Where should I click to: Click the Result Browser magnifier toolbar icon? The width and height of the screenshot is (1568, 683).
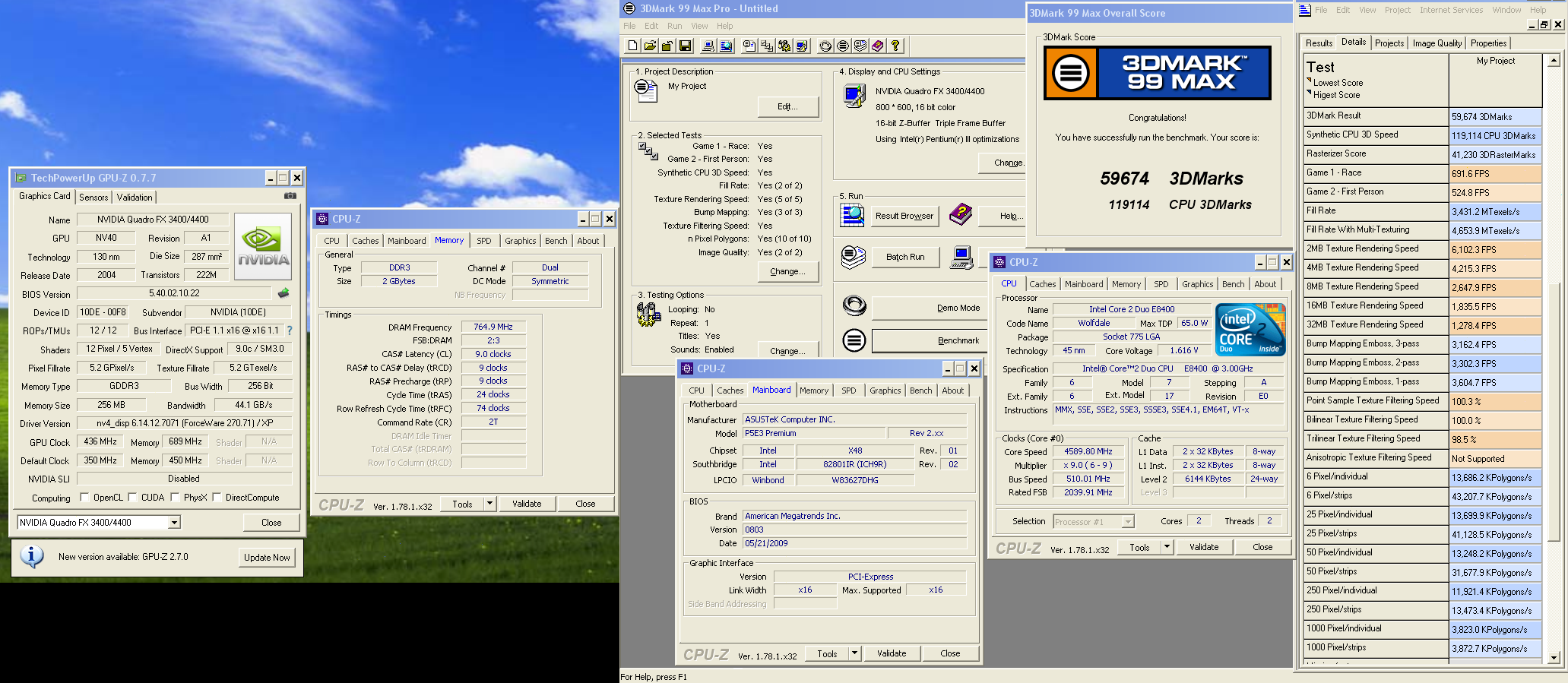(726, 46)
